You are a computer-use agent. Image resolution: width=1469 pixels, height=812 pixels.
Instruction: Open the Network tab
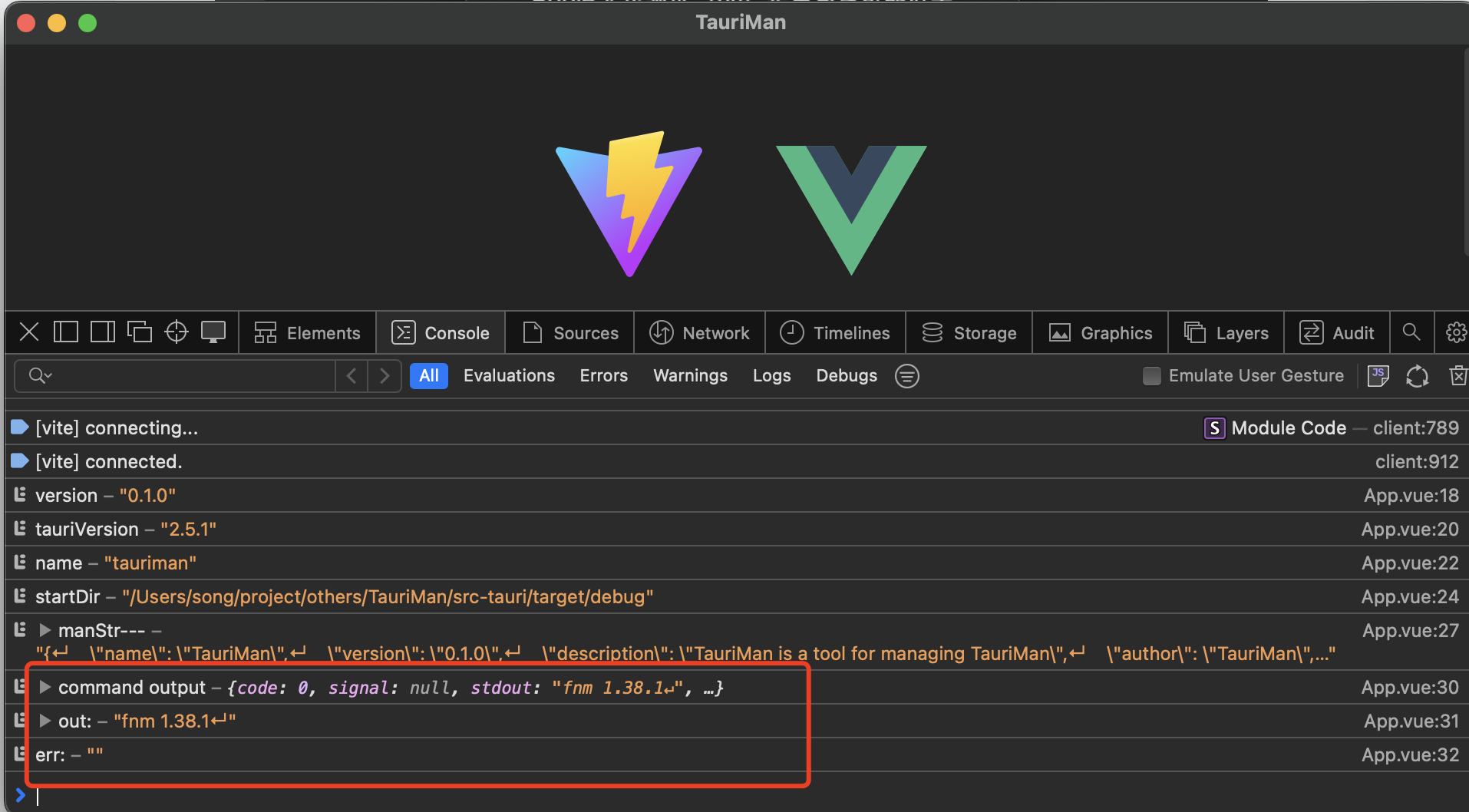699,333
